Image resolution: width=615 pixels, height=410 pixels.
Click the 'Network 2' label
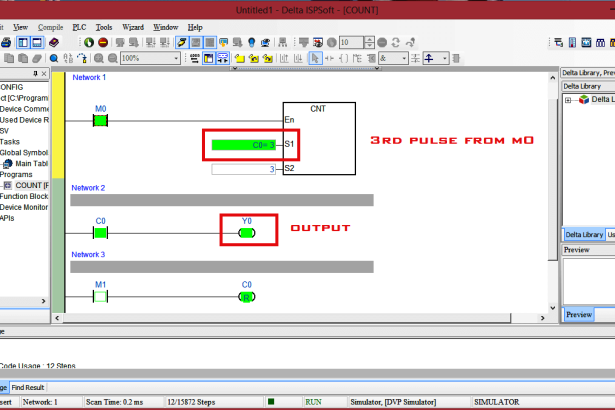coord(88,188)
